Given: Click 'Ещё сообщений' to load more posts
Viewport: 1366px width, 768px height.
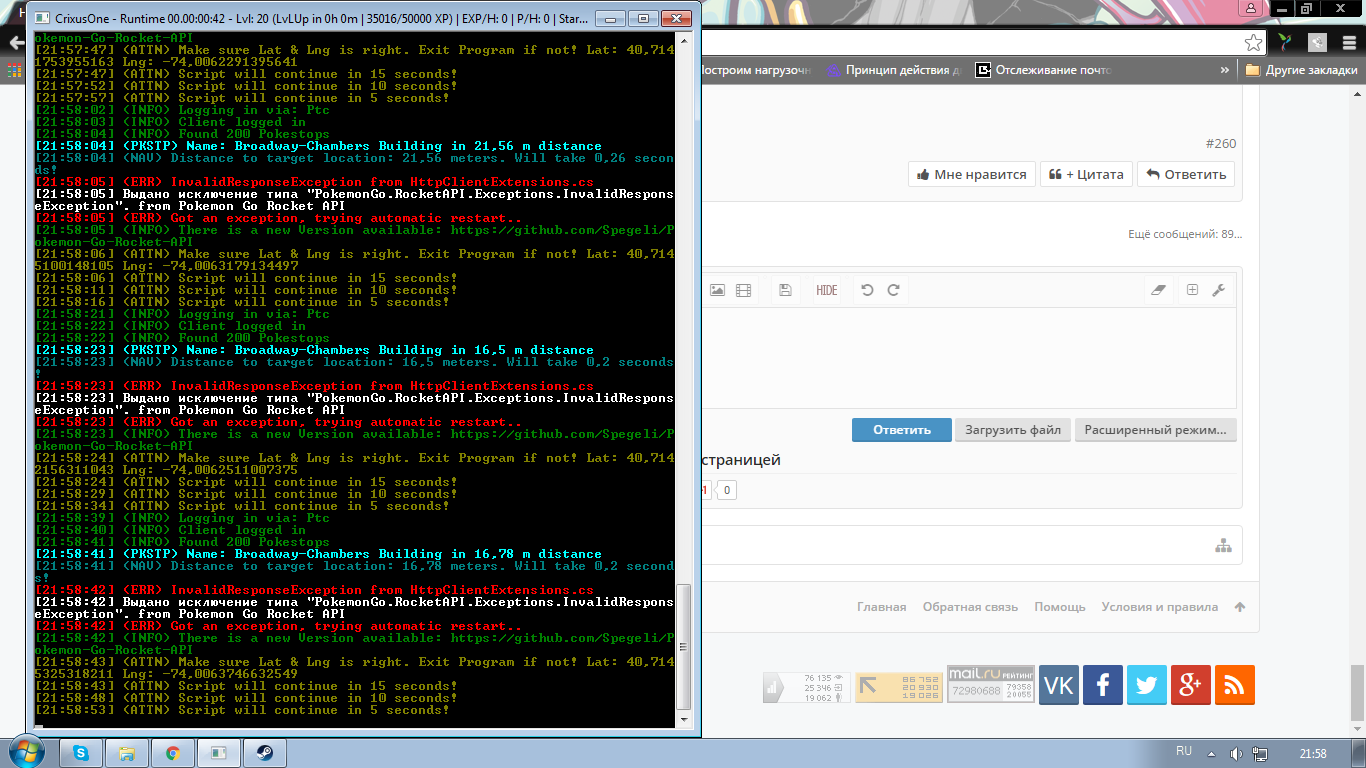Looking at the screenshot, I should [x=1185, y=234].
